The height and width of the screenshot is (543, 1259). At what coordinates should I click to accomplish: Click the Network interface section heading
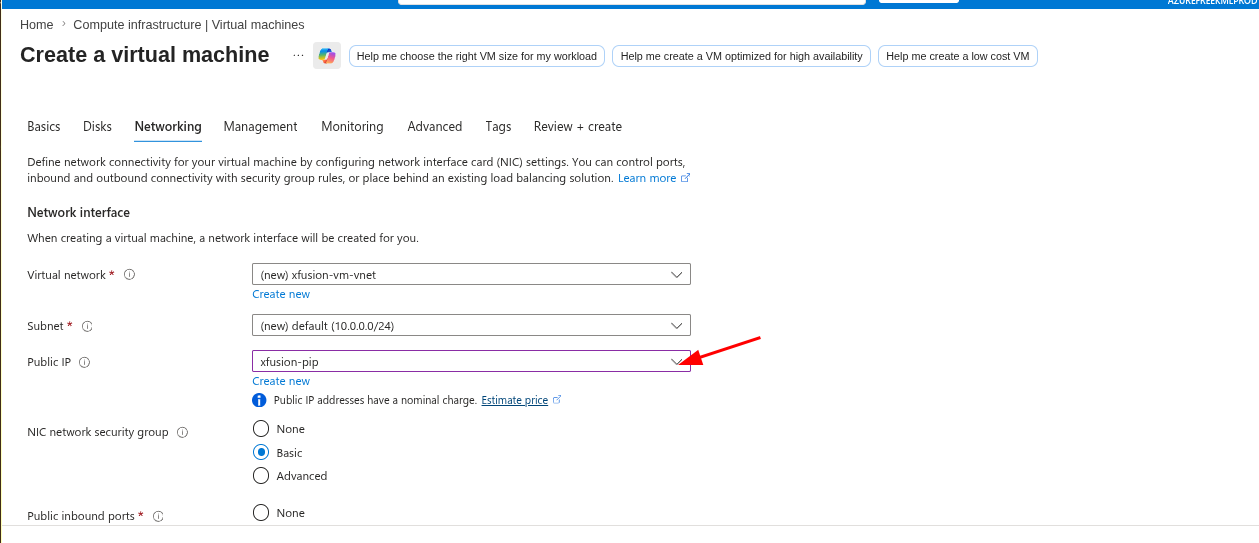(x=79, y=213)
